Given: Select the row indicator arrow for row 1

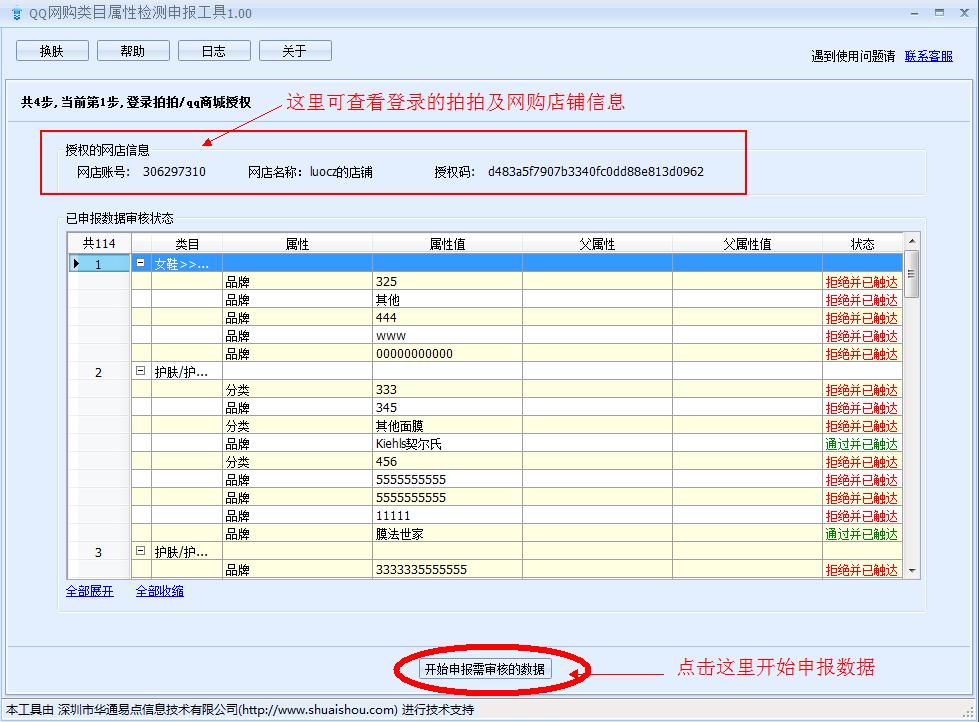Looking at the screenshot, I should tap(76, 264).
